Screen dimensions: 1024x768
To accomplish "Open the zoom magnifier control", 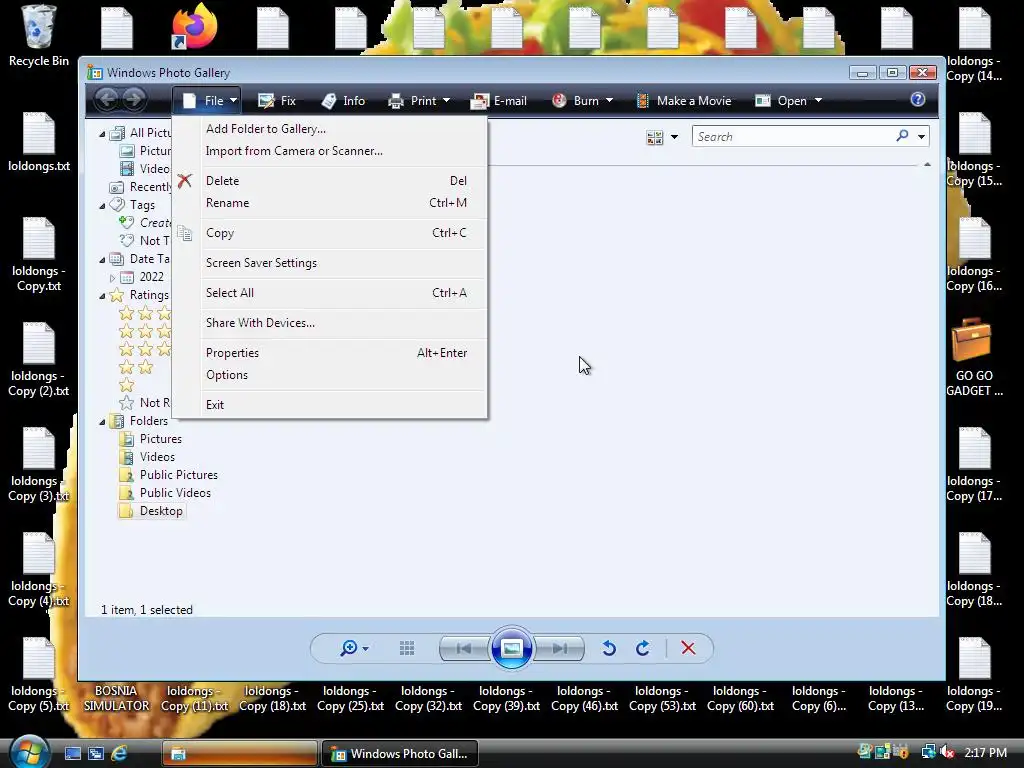I will pos(354,648).
